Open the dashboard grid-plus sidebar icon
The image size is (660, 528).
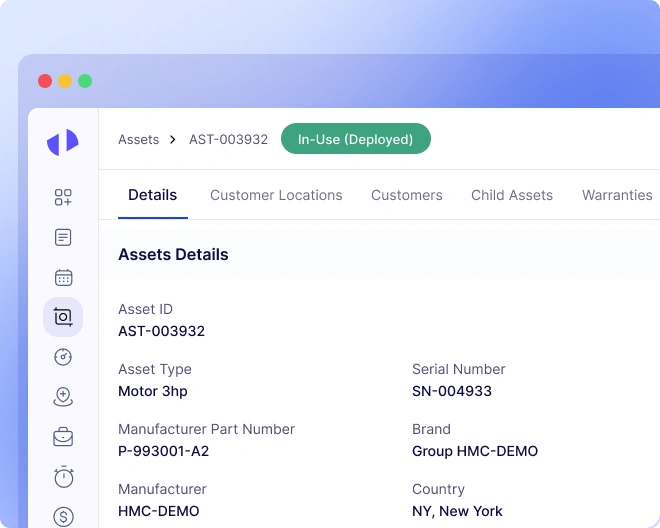63,197
